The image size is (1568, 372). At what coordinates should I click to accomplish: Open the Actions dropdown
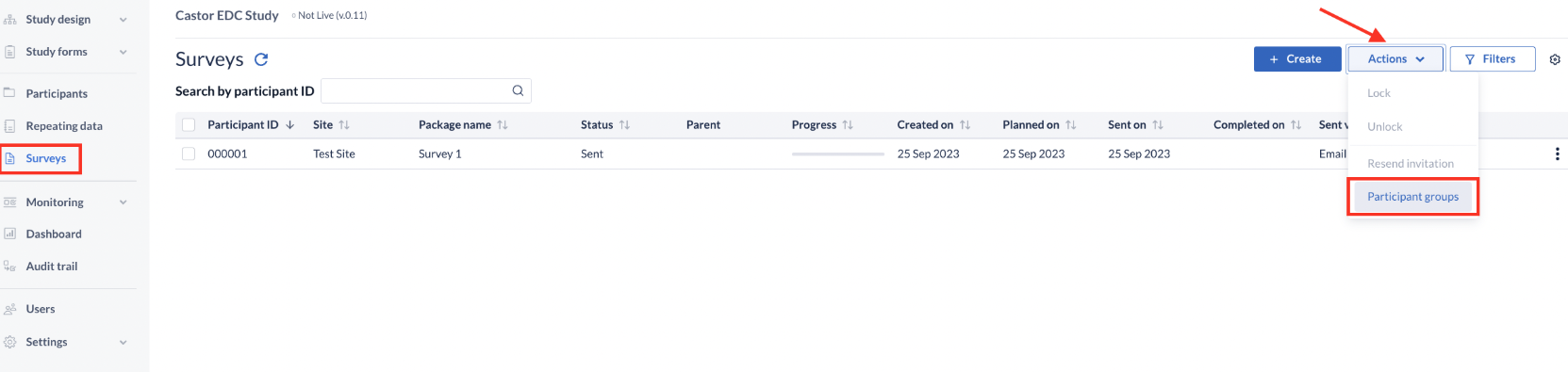pyautogui.click(x=1395, y=58)
